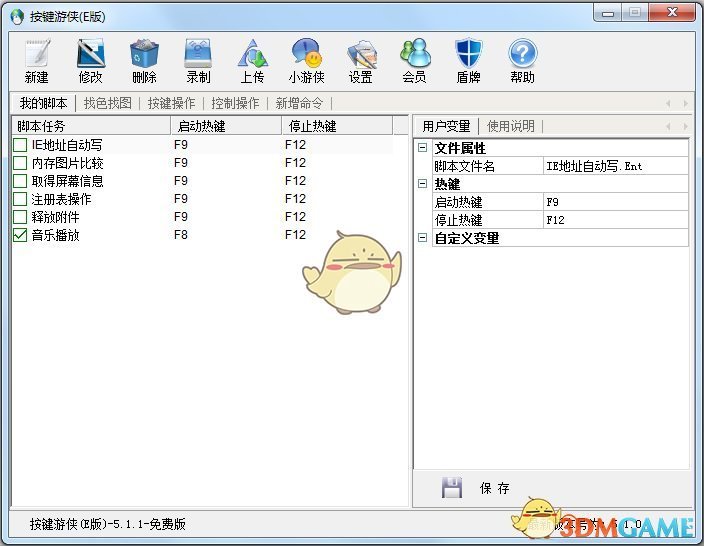Open the 设置 (Settings) toolbar icon
The image size is (704, 546).
pyautogui.click(x=361, y=62)
